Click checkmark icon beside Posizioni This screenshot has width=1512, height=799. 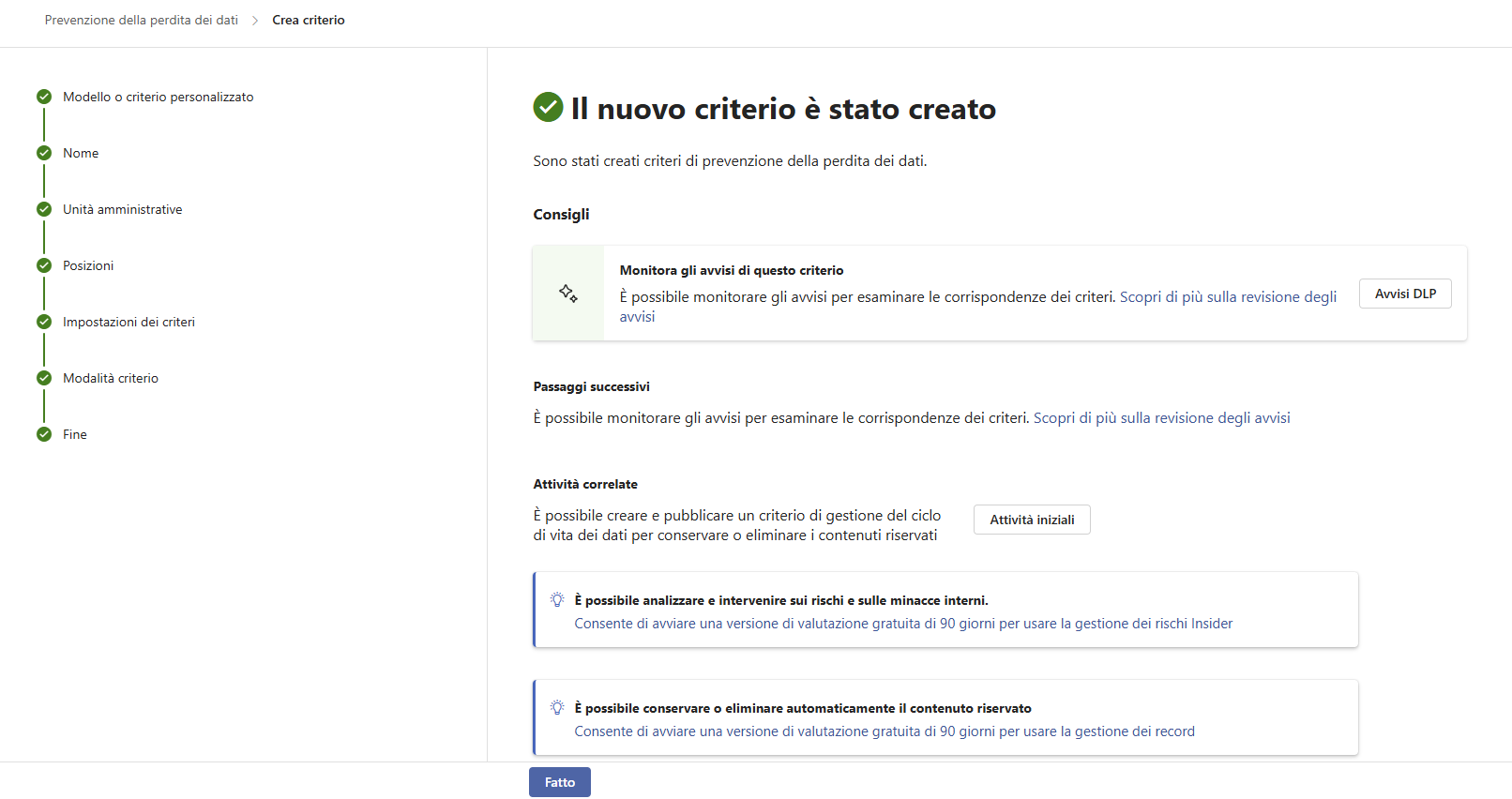pyautogui.click(x=44, y=265)
